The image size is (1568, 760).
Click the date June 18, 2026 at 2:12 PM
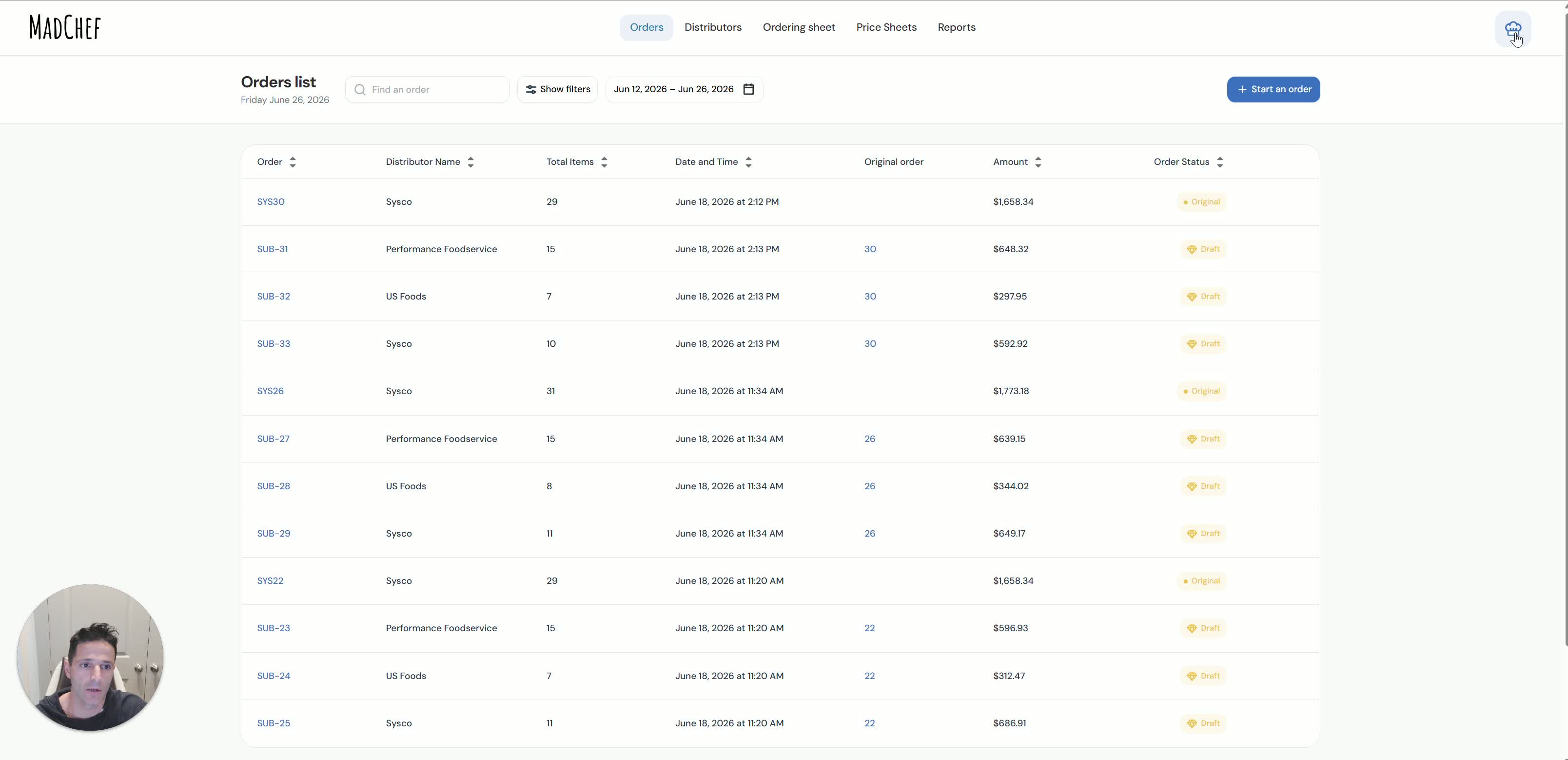click(727, 202)
